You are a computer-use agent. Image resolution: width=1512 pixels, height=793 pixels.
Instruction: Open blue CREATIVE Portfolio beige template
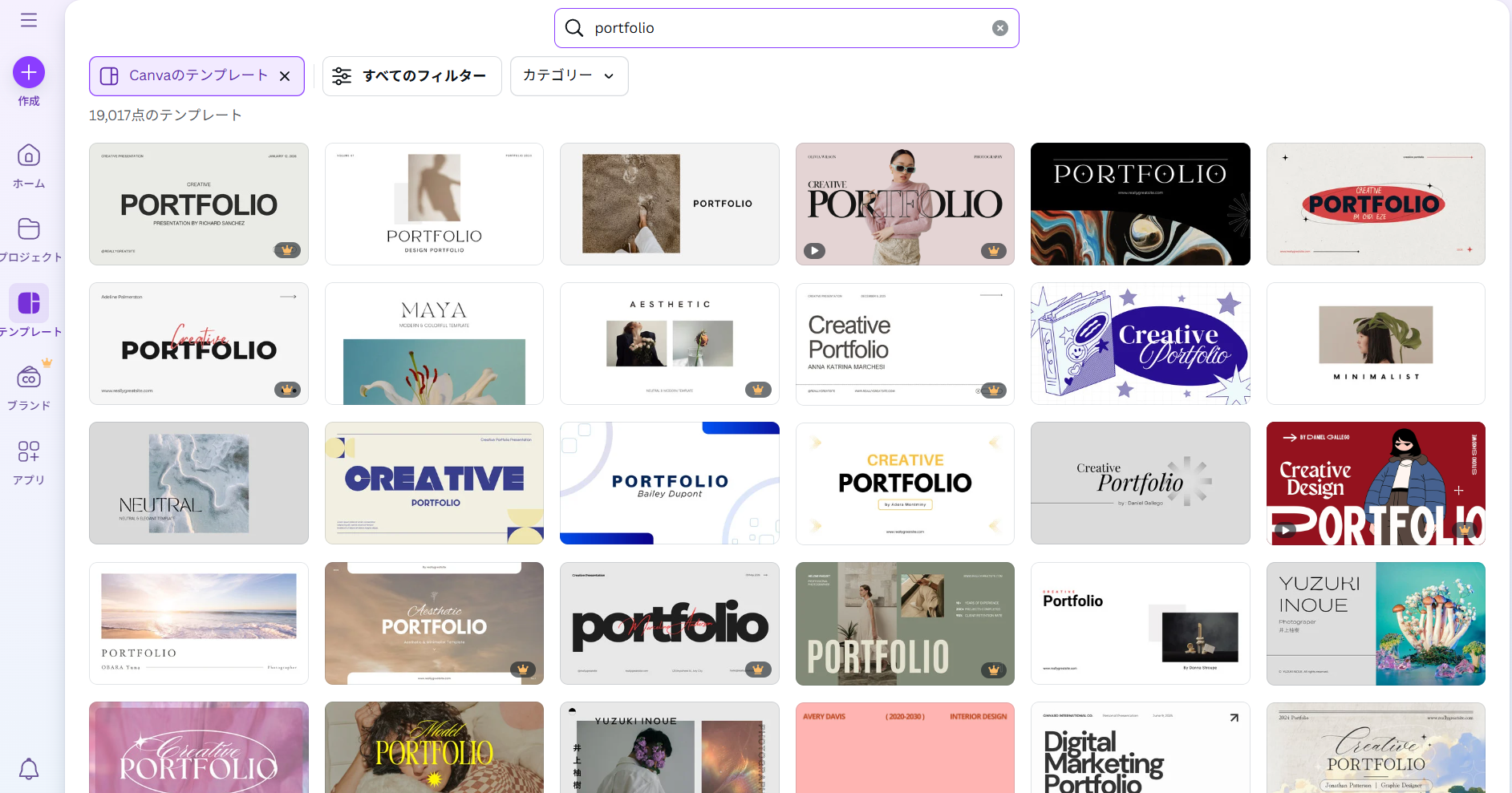pos(434,483)
